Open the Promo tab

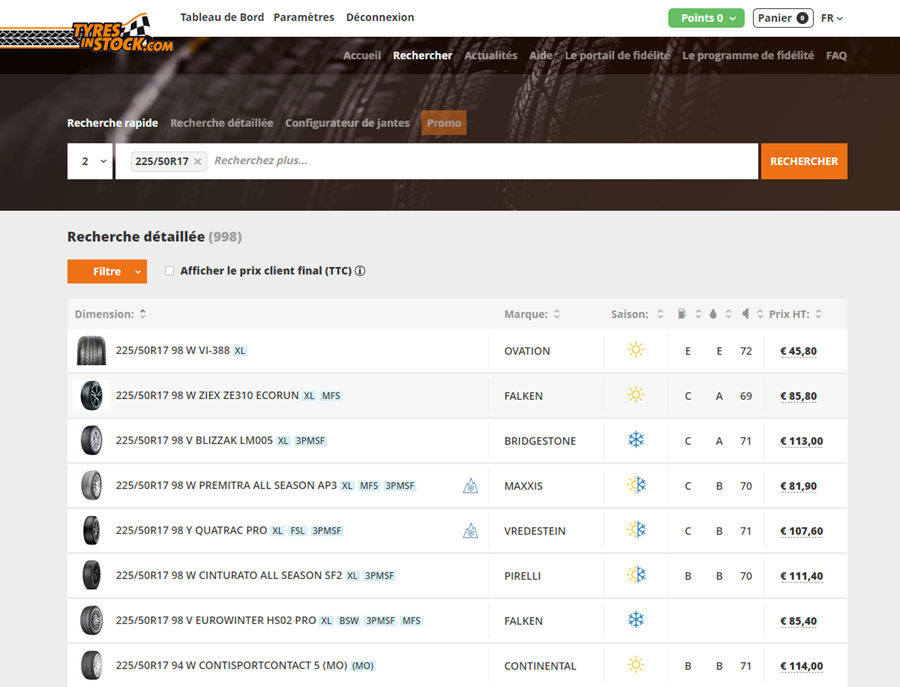444,123
